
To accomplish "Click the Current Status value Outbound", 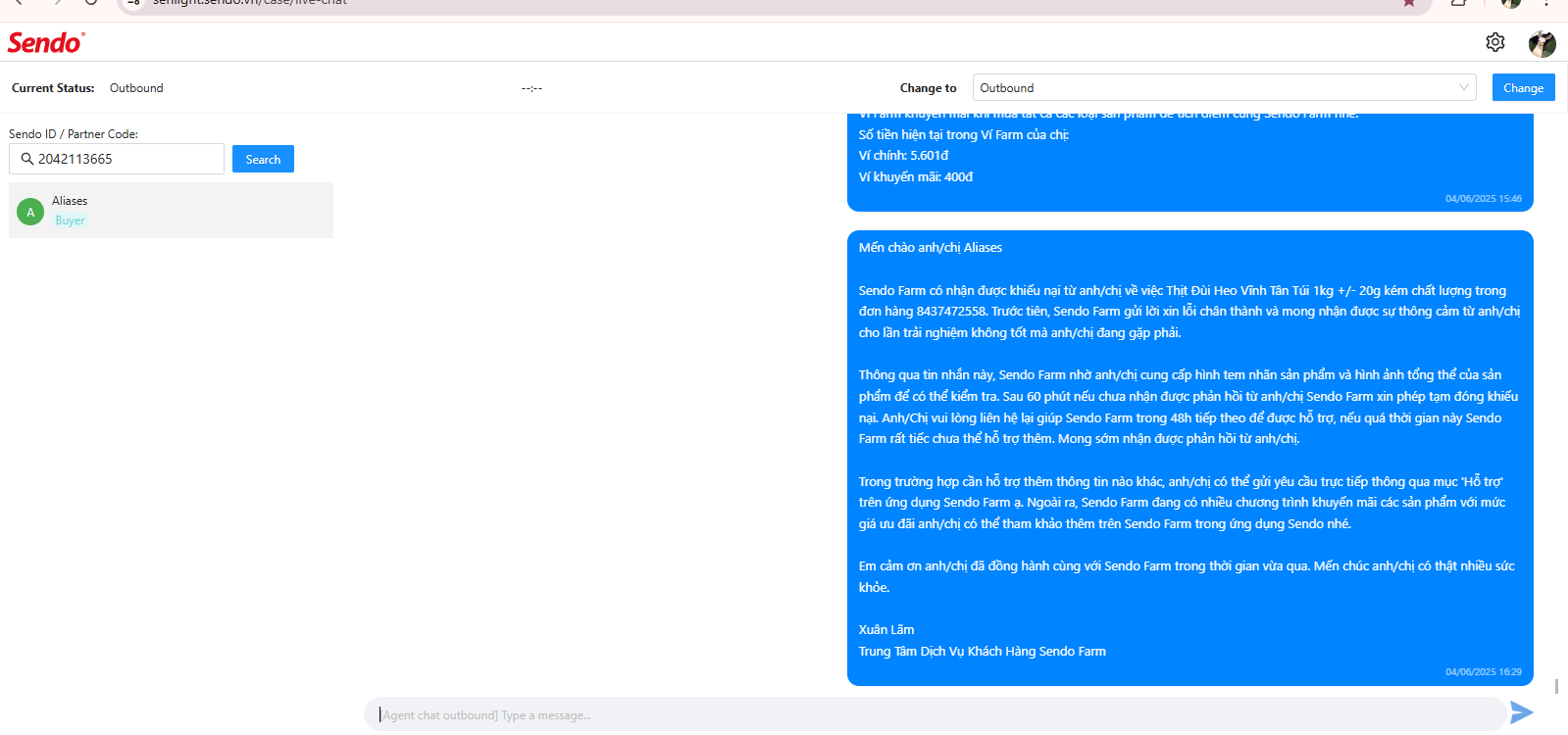I will click(136, 88).
